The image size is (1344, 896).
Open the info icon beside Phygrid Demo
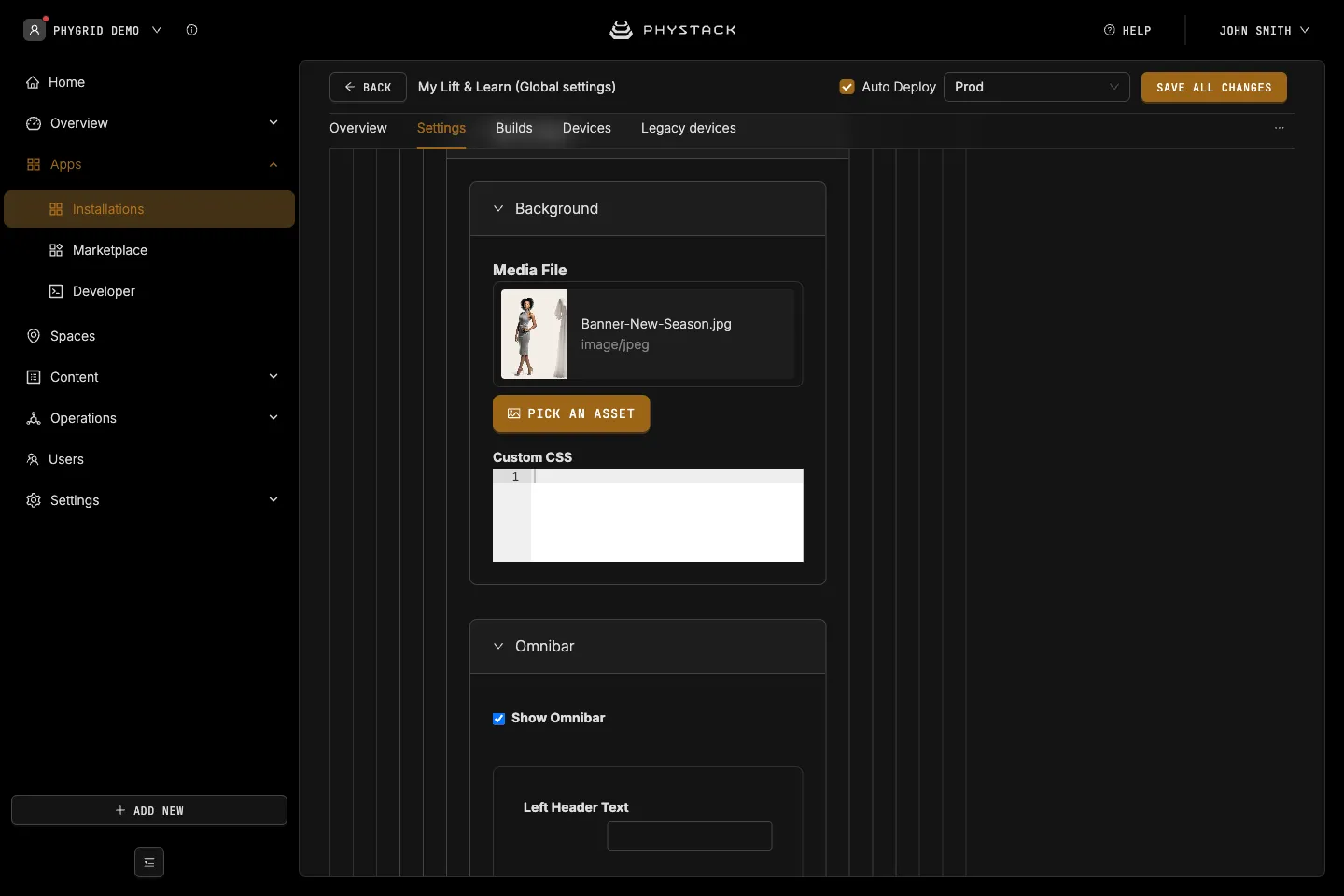point(192,30)
